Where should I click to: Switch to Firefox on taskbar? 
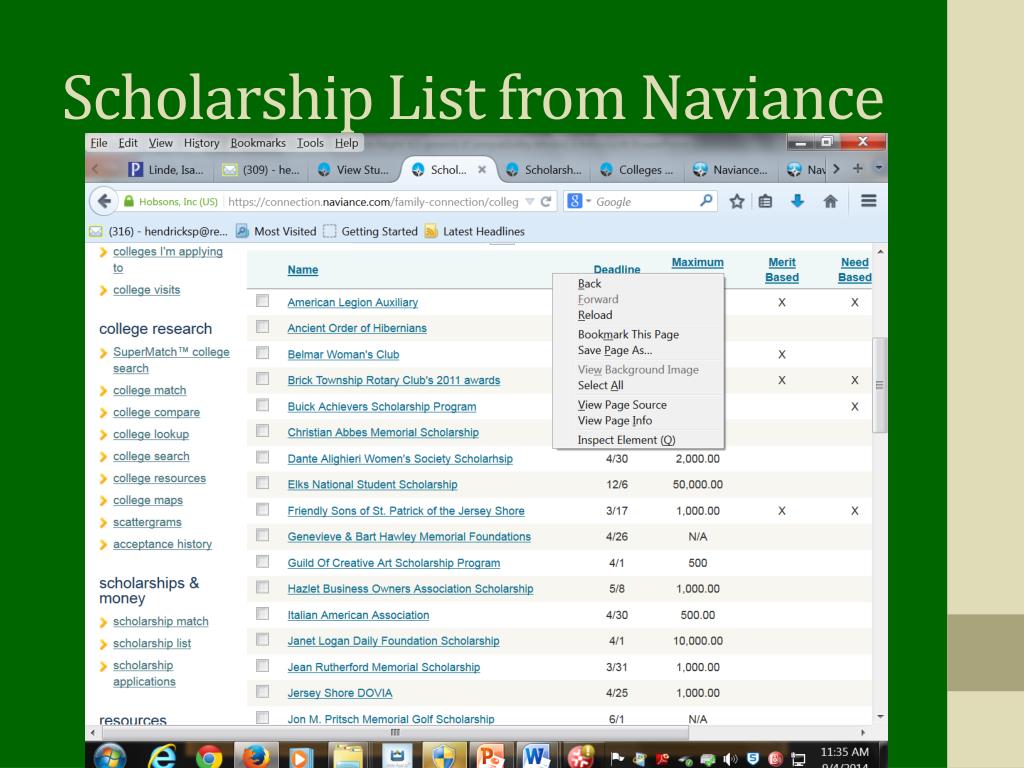pyautogui.click(x=255, y=757)
